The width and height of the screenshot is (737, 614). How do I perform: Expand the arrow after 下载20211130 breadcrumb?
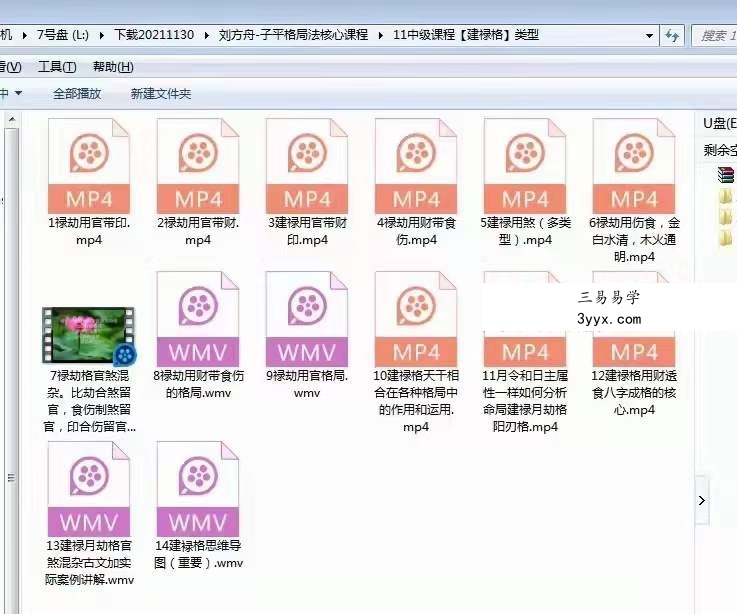[x=206, y=35]
